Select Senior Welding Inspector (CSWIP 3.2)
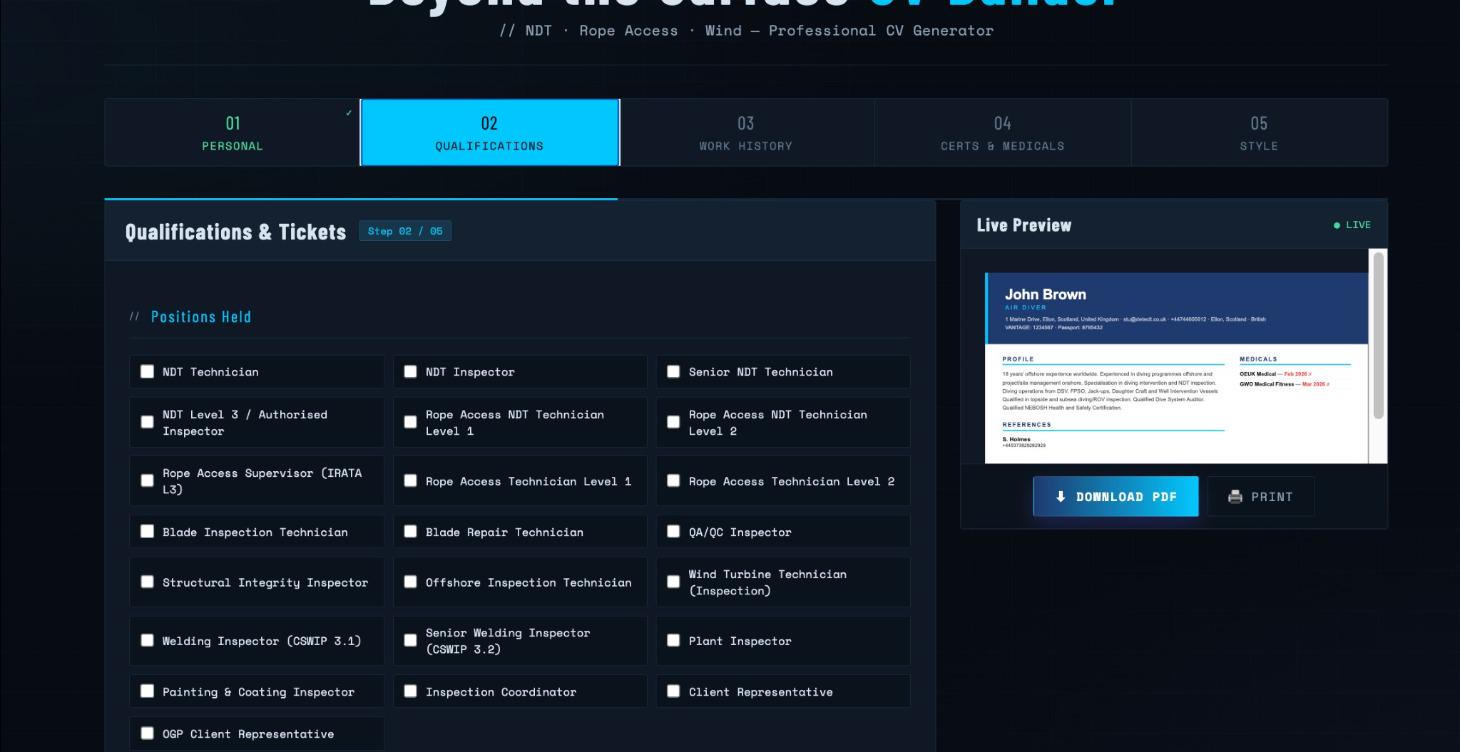1460x752 pixels. pyautogui.click(x=410, y=641)
